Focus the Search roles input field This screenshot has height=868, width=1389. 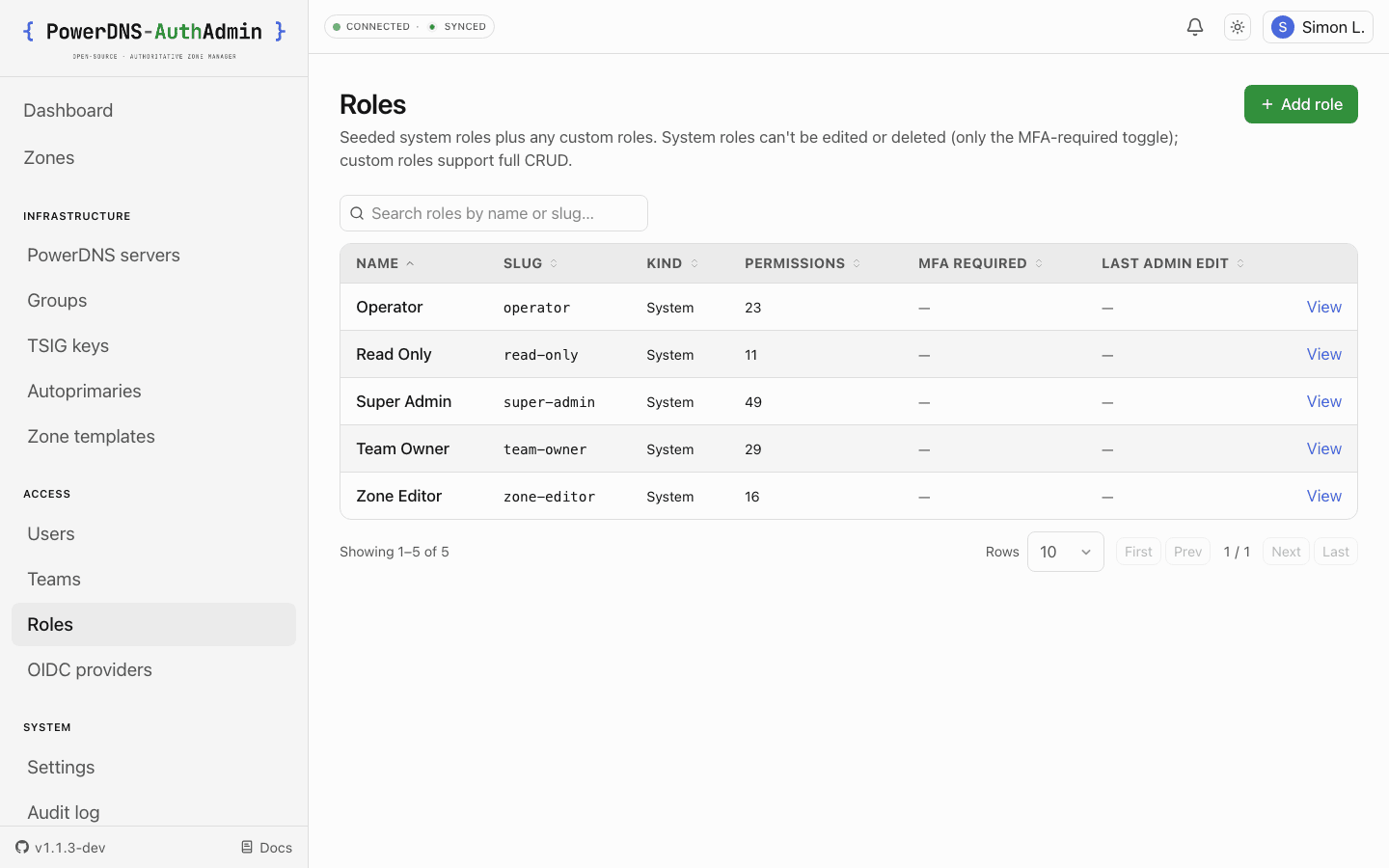pyautogui.click(x=494, y=213)
